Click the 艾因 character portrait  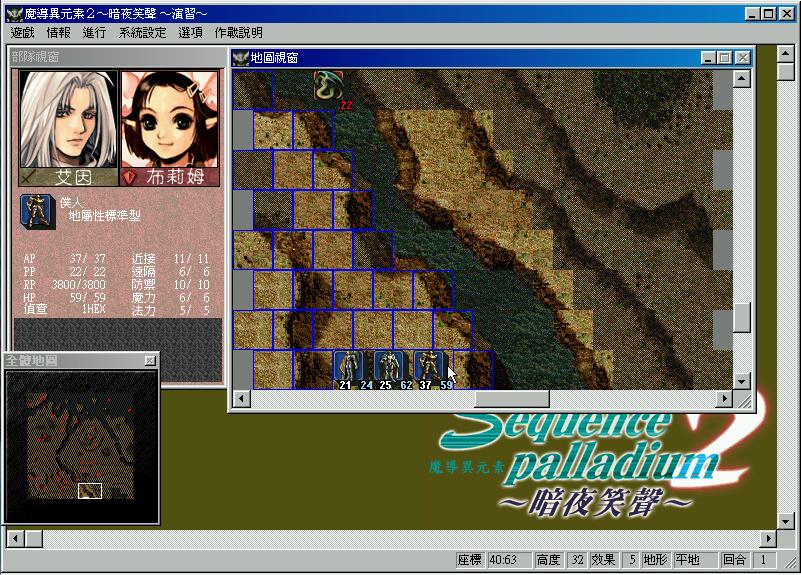tap(68, 119)
